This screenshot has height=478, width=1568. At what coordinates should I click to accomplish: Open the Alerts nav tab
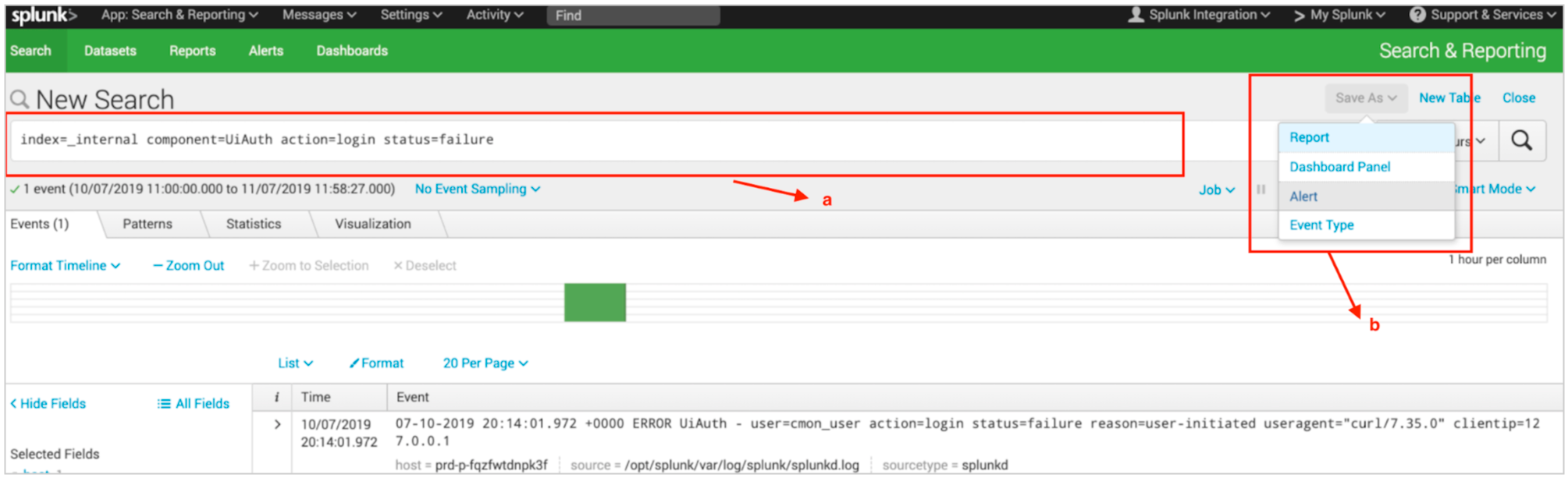point(266,51)
